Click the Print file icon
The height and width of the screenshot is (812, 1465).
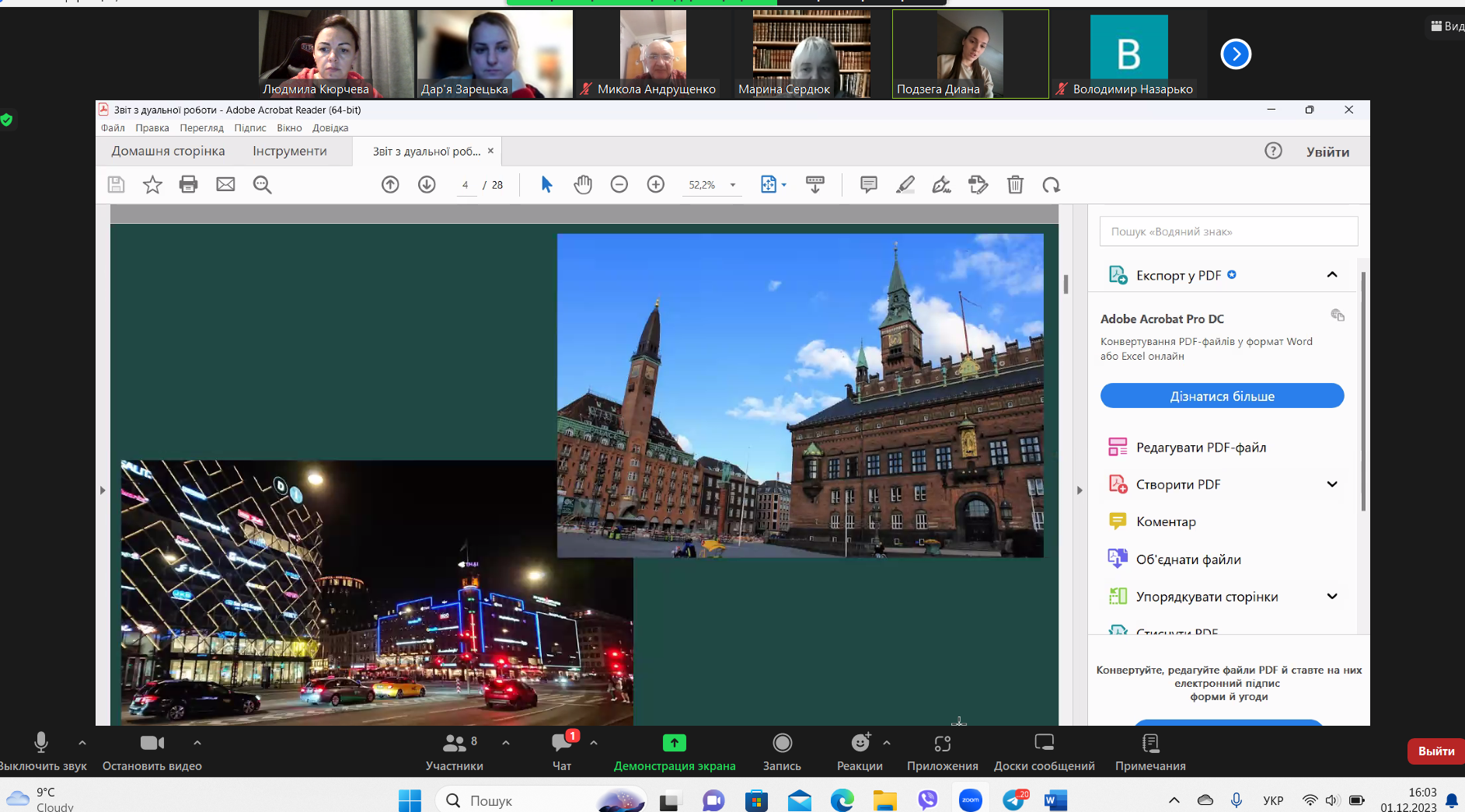(x=188, y=184)
